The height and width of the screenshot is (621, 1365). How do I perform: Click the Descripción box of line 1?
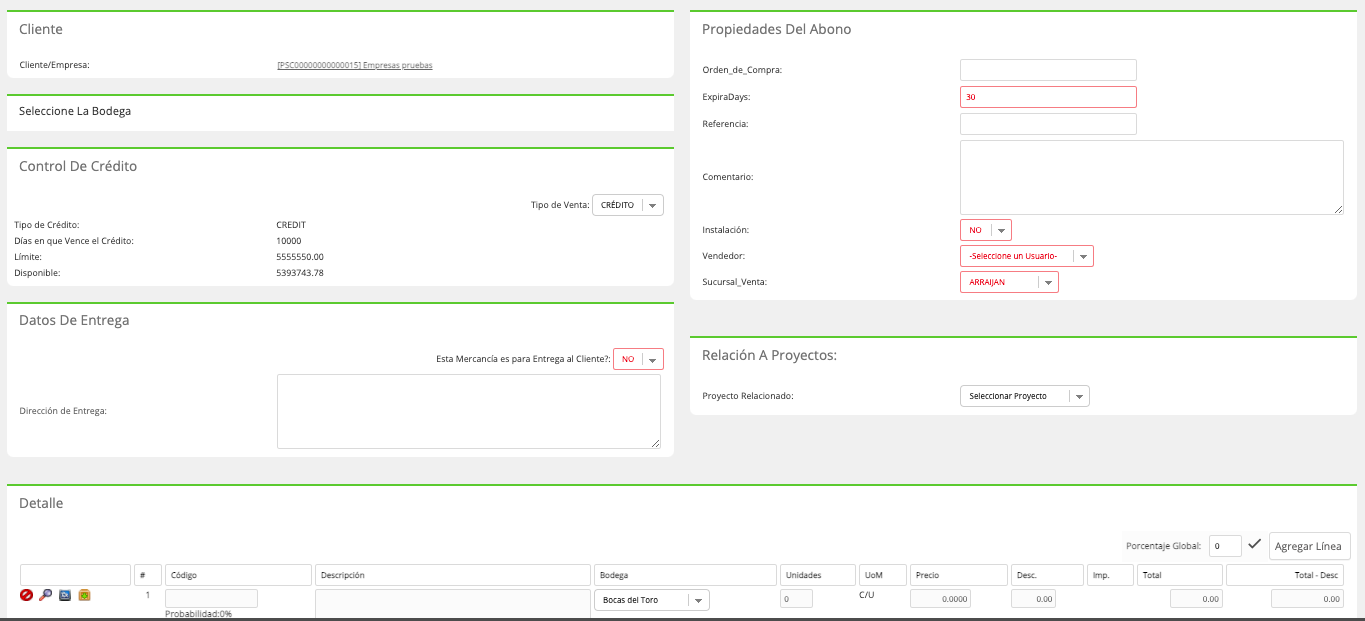[452, 604]
